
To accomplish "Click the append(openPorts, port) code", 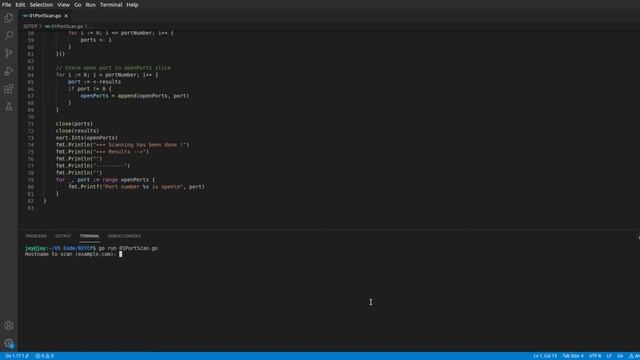I will point(153,96).
